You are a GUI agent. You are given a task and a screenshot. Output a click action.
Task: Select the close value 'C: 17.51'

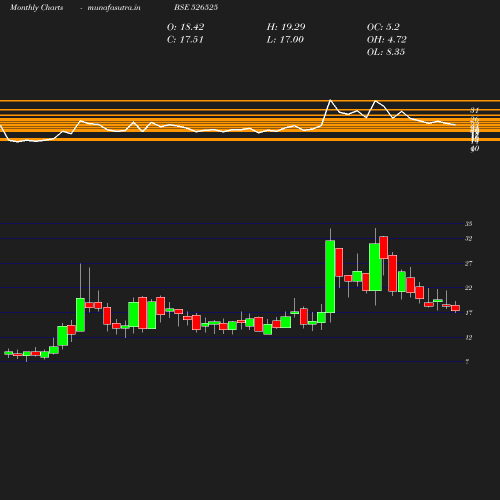pyautogui.click(x=185, y=39)
